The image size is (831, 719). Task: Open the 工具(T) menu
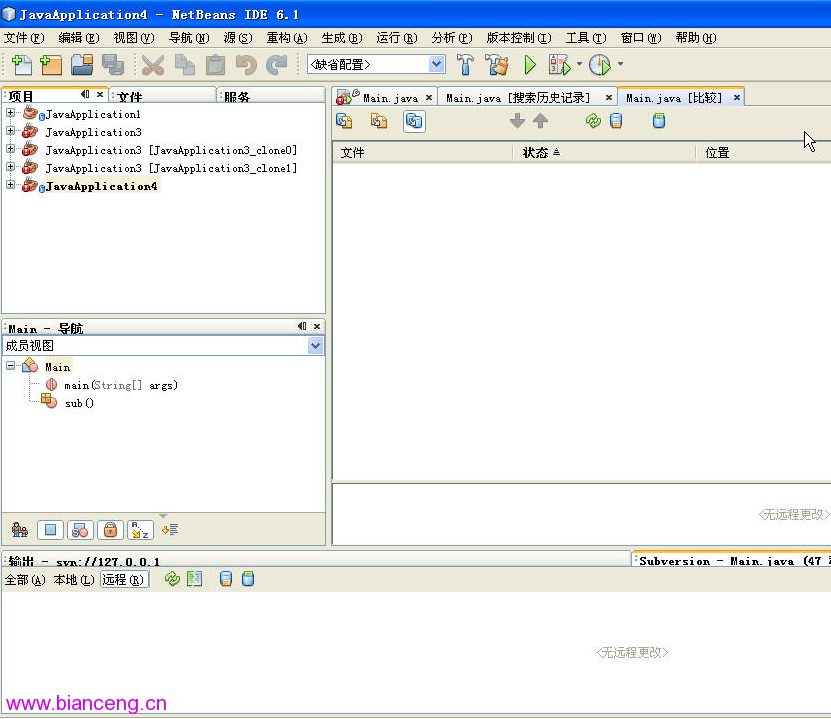point(586,38)
